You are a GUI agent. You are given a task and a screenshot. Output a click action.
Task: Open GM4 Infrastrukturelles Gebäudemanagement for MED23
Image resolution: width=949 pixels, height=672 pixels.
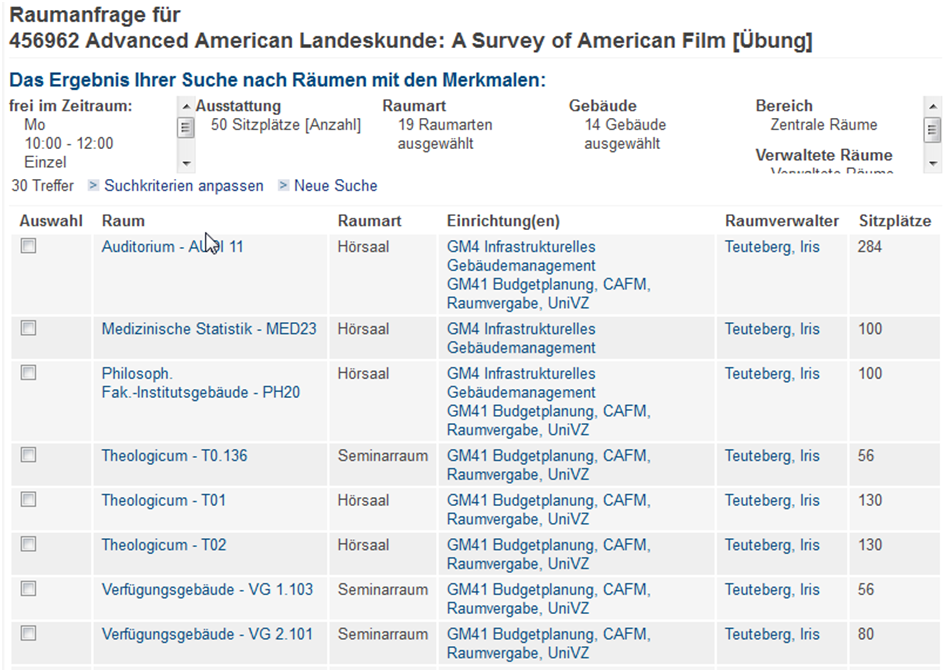[520, 338]
